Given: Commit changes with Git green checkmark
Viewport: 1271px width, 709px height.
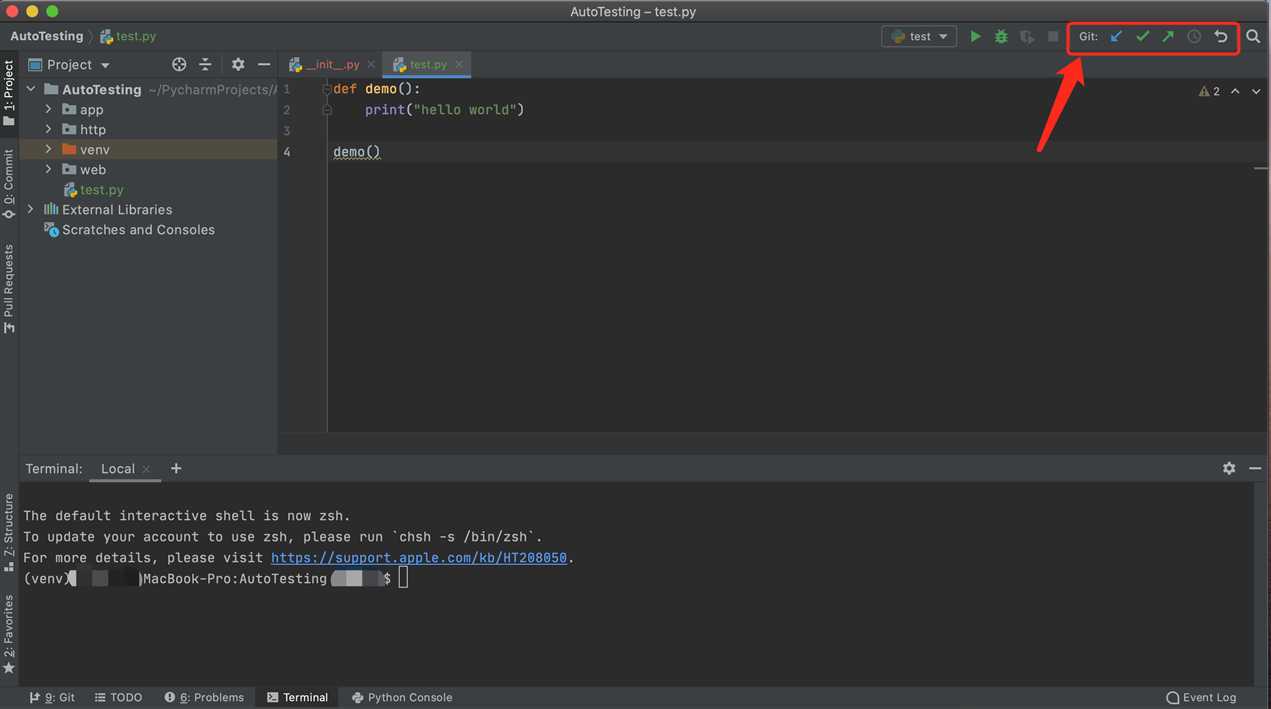Looking at the screenshot, I should 1142,36.
